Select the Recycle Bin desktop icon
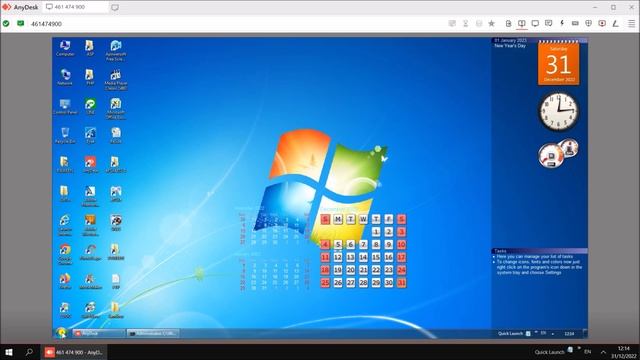This screenshot has height=360, width=640. click(65, 136)
